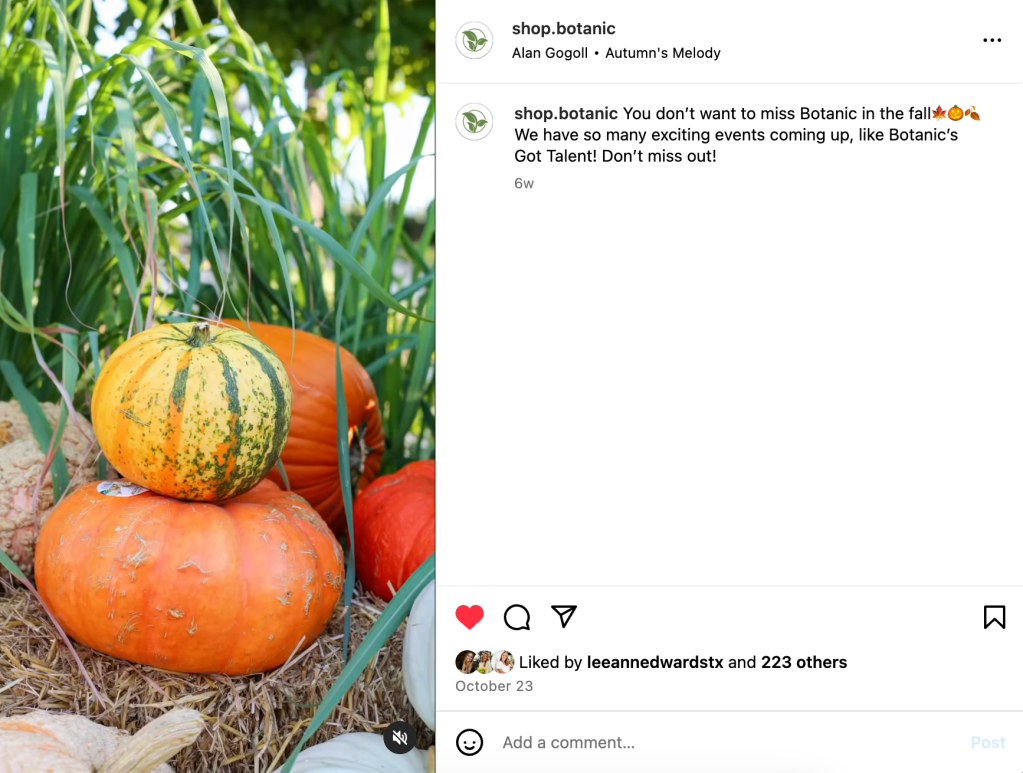Unlike the post with red heart
1023x773 pixels.
click(470, 616)
